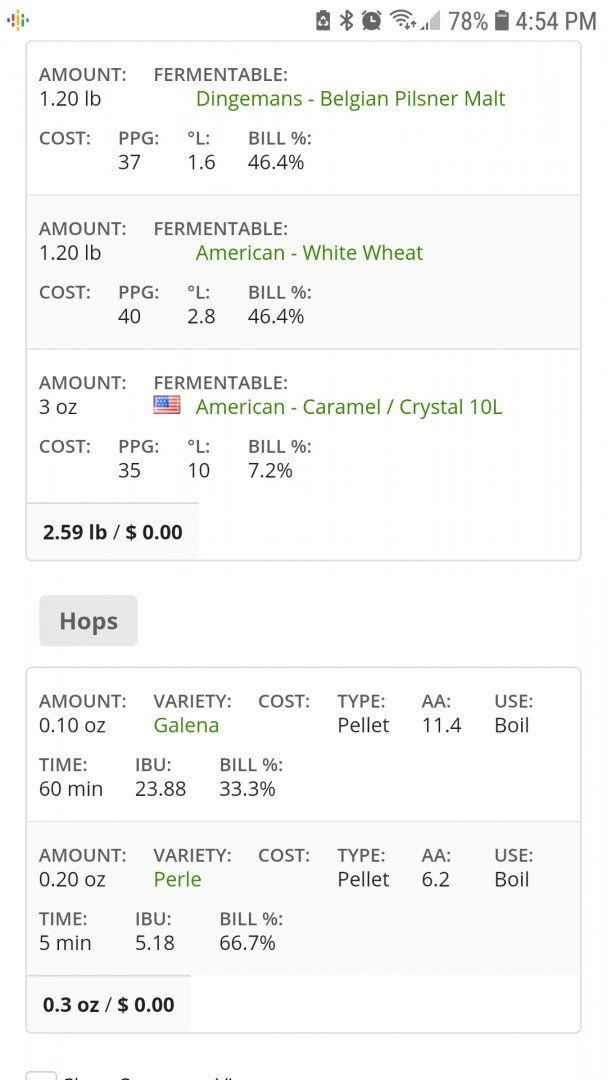607x1080 pixels.
Task: Open American - Caramel / Crystal 10L link
Action: [x=349, y=407]
